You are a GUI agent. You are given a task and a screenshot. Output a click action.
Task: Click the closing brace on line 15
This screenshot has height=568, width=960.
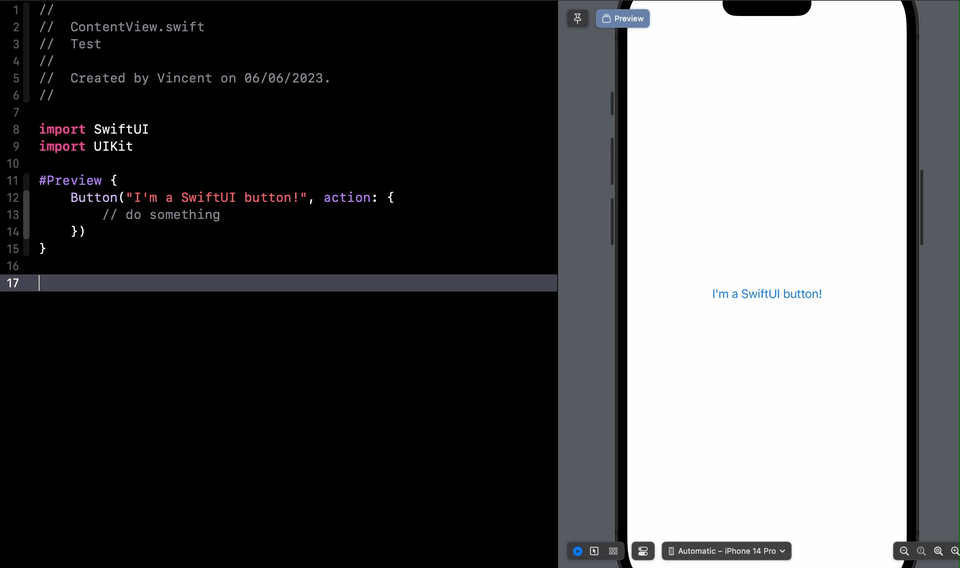[42, 248]
